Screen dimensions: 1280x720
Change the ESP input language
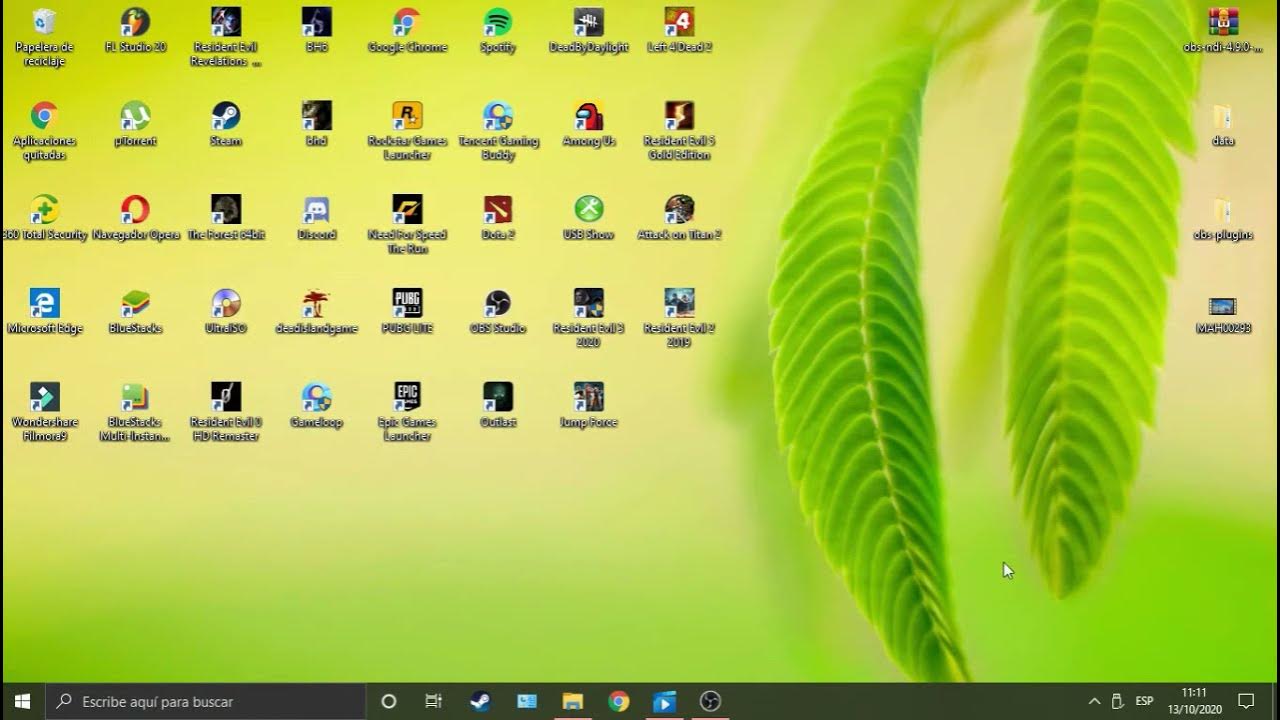tap(1145, 701)
